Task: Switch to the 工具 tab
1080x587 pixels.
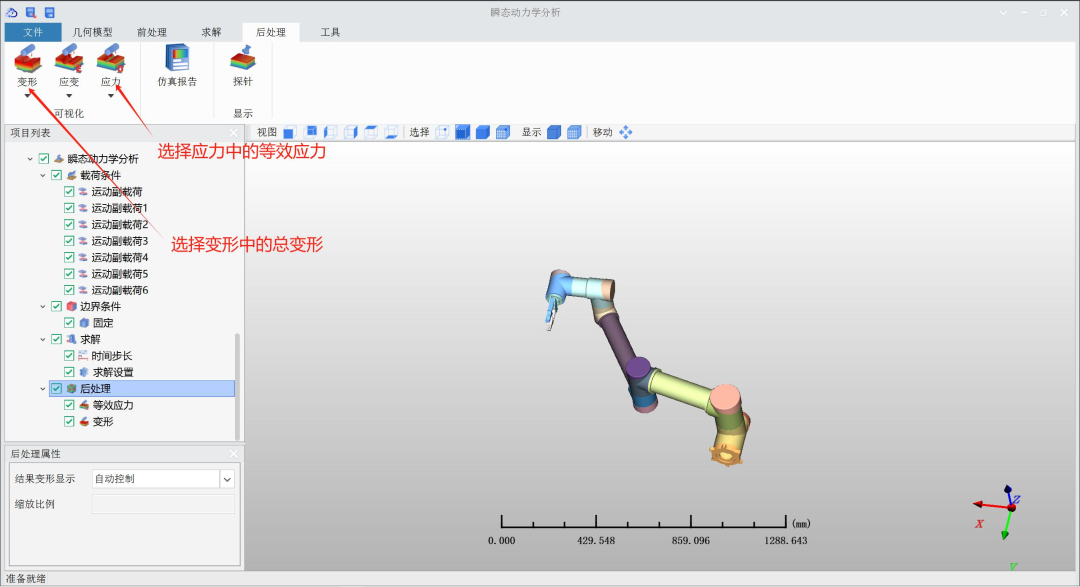Action: coord(330,32)
